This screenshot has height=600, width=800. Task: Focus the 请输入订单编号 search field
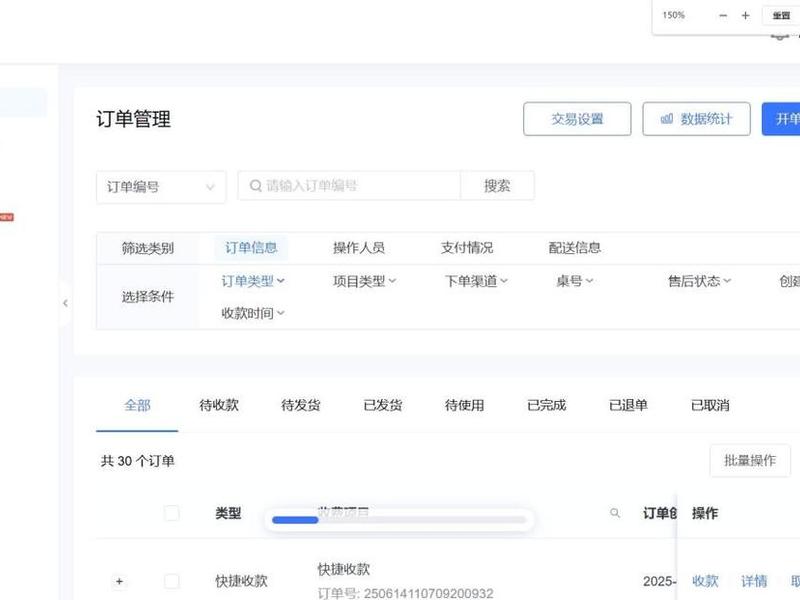[349, 186]
